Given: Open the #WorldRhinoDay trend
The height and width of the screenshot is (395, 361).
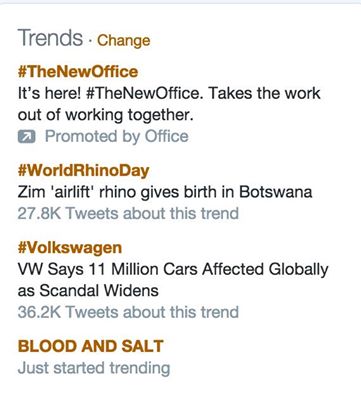Looking at the screenshot, I should pyautogui.click(x=83, y=171).
